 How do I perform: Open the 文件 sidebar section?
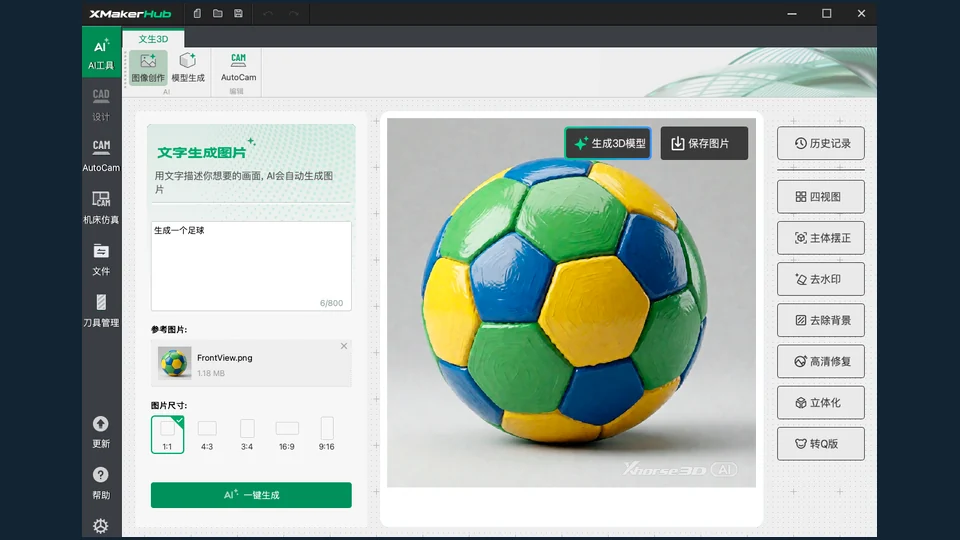[101, 259]
